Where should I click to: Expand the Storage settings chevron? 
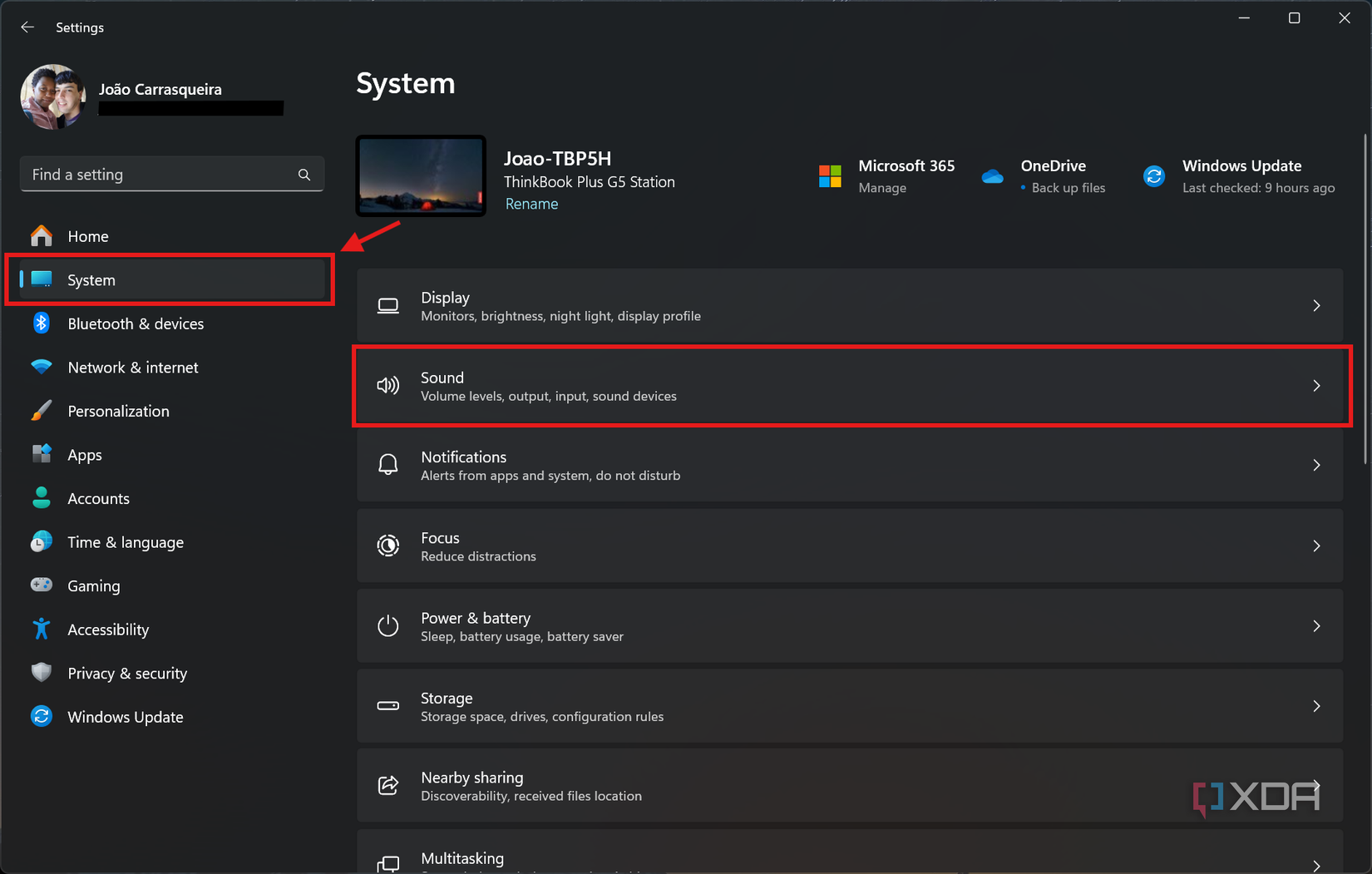click(1316, 706)
